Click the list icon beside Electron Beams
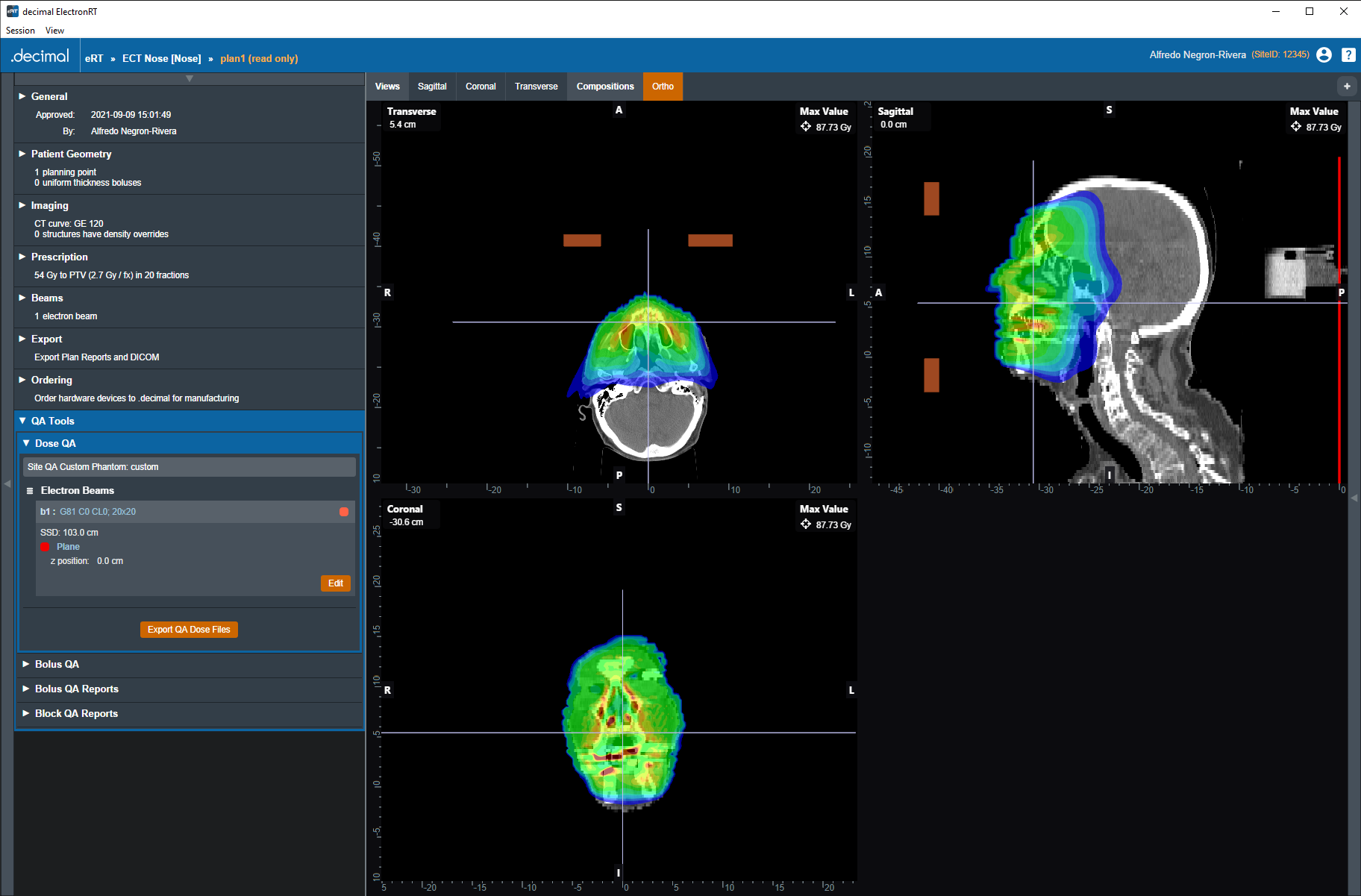Image resolution: width=1361 pixels, height=896 pixels. coord(30,491)
